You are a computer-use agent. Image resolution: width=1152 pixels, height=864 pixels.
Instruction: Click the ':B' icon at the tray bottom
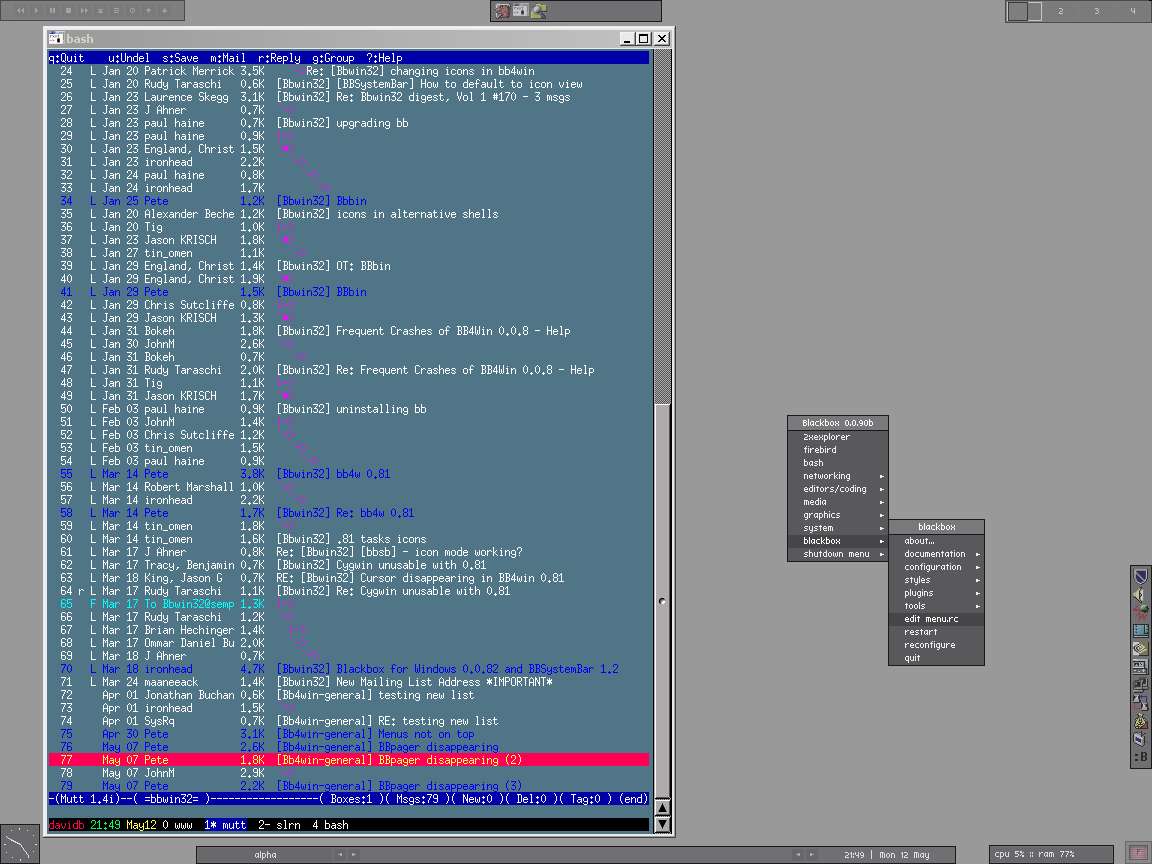(x=1140, y=758)
